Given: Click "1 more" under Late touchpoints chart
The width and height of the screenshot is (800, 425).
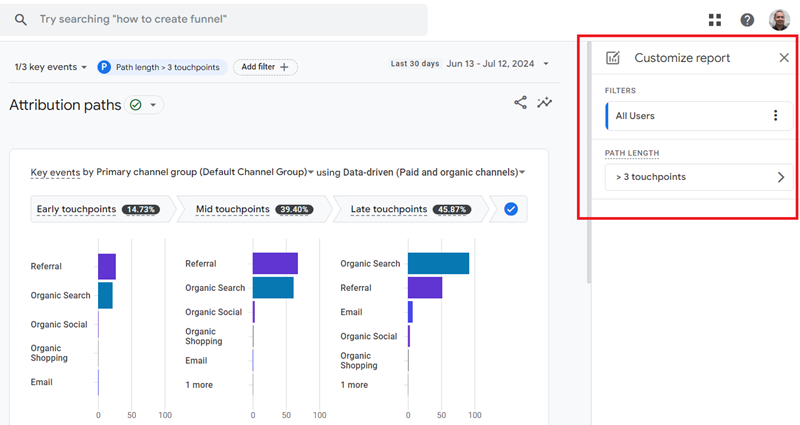Looking at the screenshot, I should click(x=354, y=385).
